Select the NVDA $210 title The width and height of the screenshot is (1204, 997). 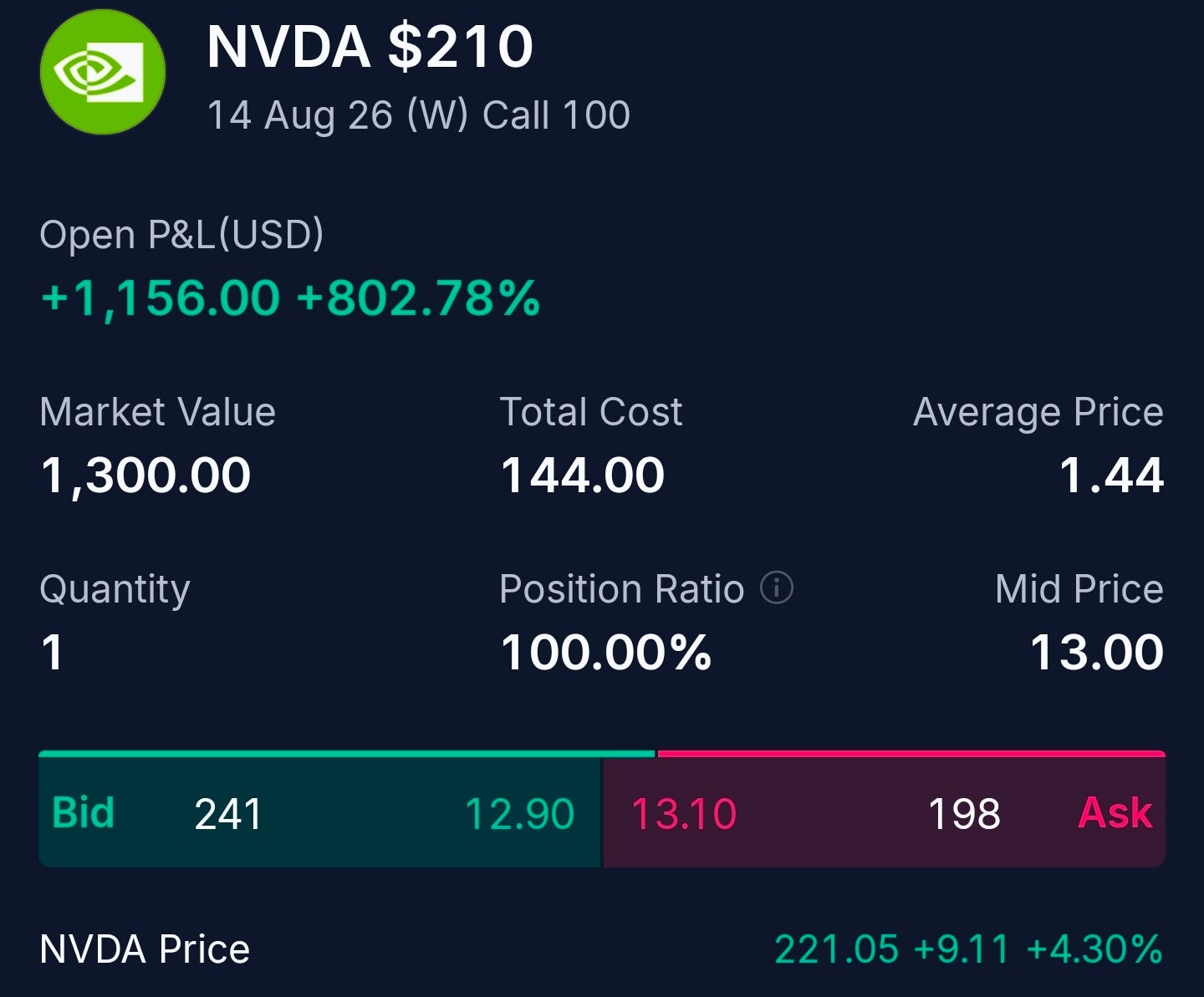[370, 46]
